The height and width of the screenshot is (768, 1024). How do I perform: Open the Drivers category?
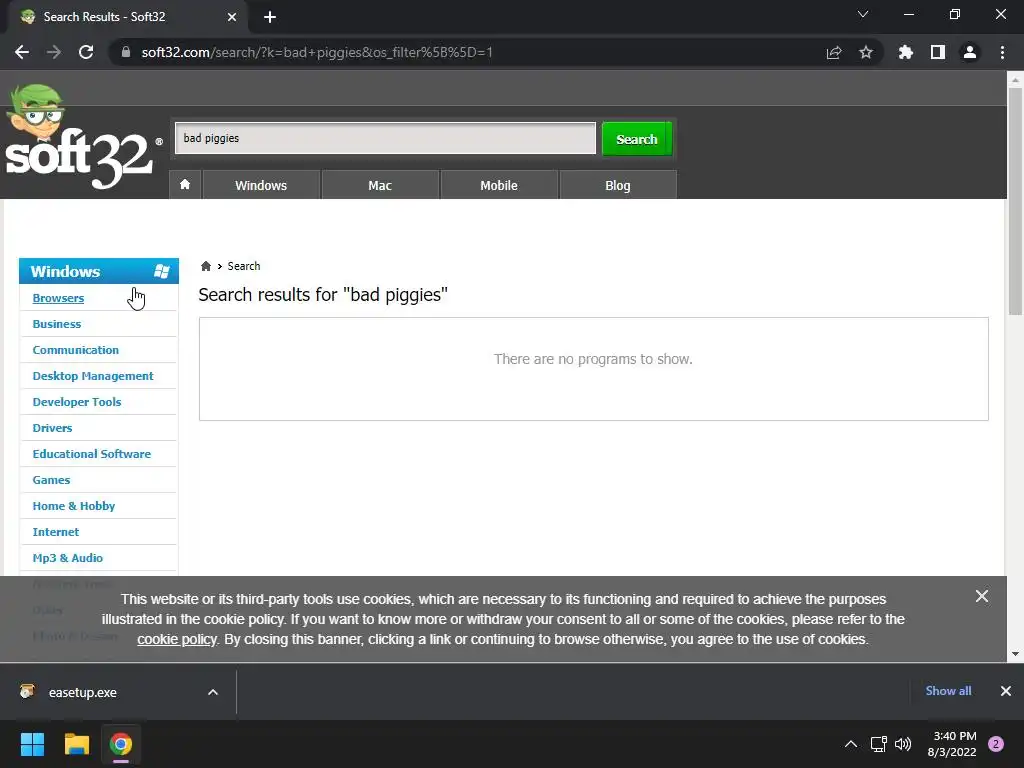(52, 428)
